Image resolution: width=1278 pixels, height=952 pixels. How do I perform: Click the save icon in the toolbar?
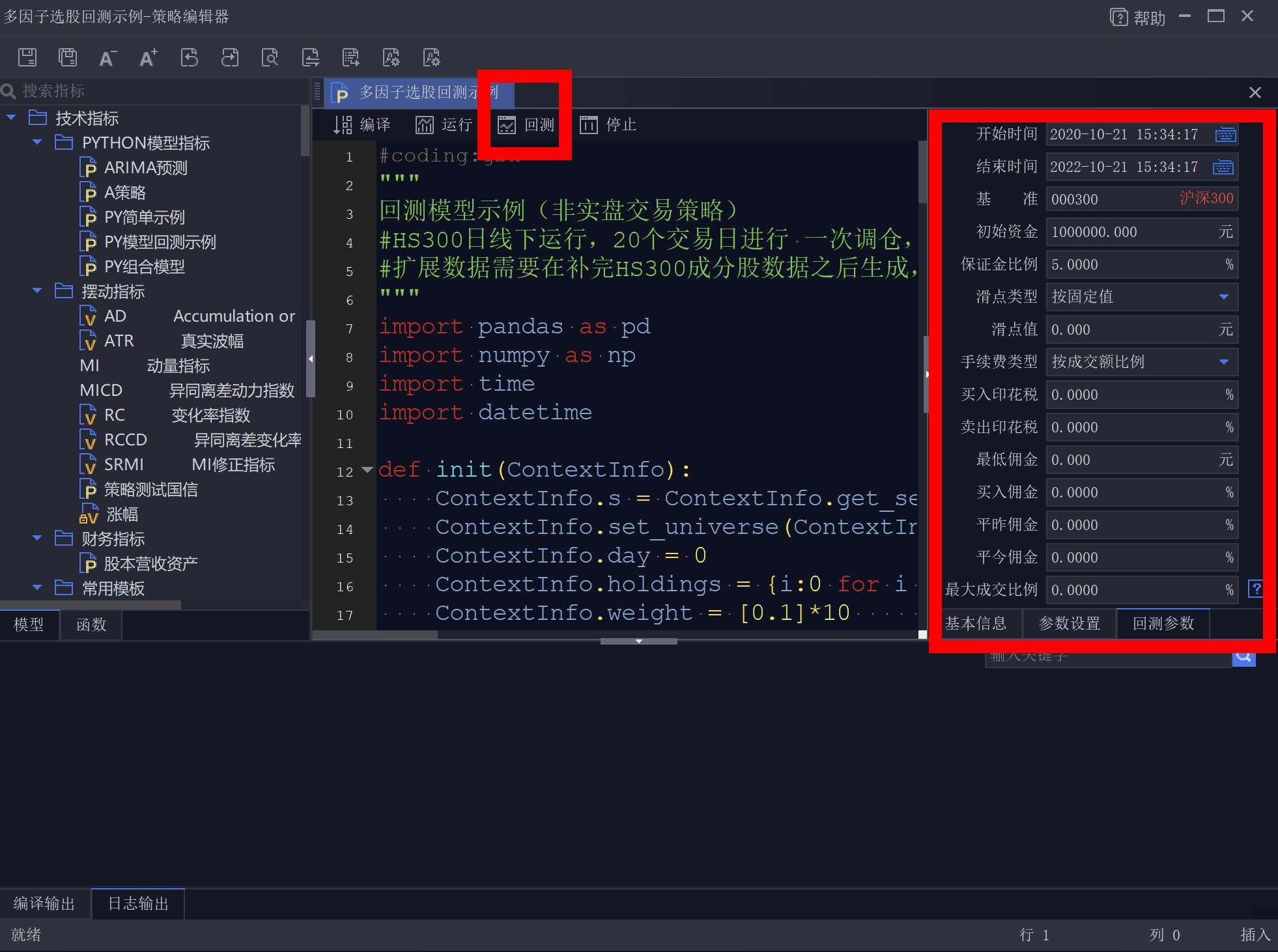tap(27, 57)
